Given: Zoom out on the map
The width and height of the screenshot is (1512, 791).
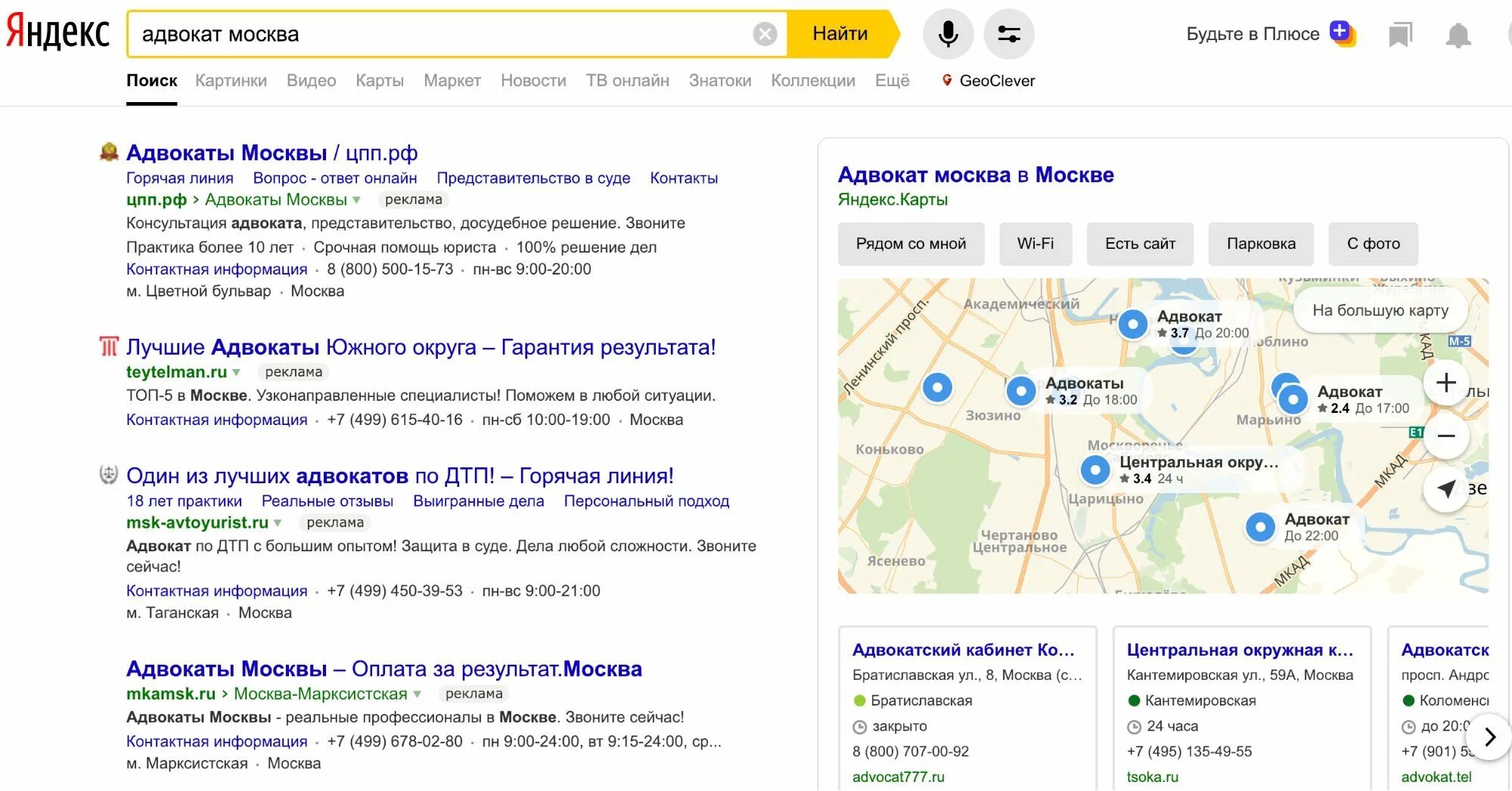Looking at the screenshot, I should coord(1445,436).
